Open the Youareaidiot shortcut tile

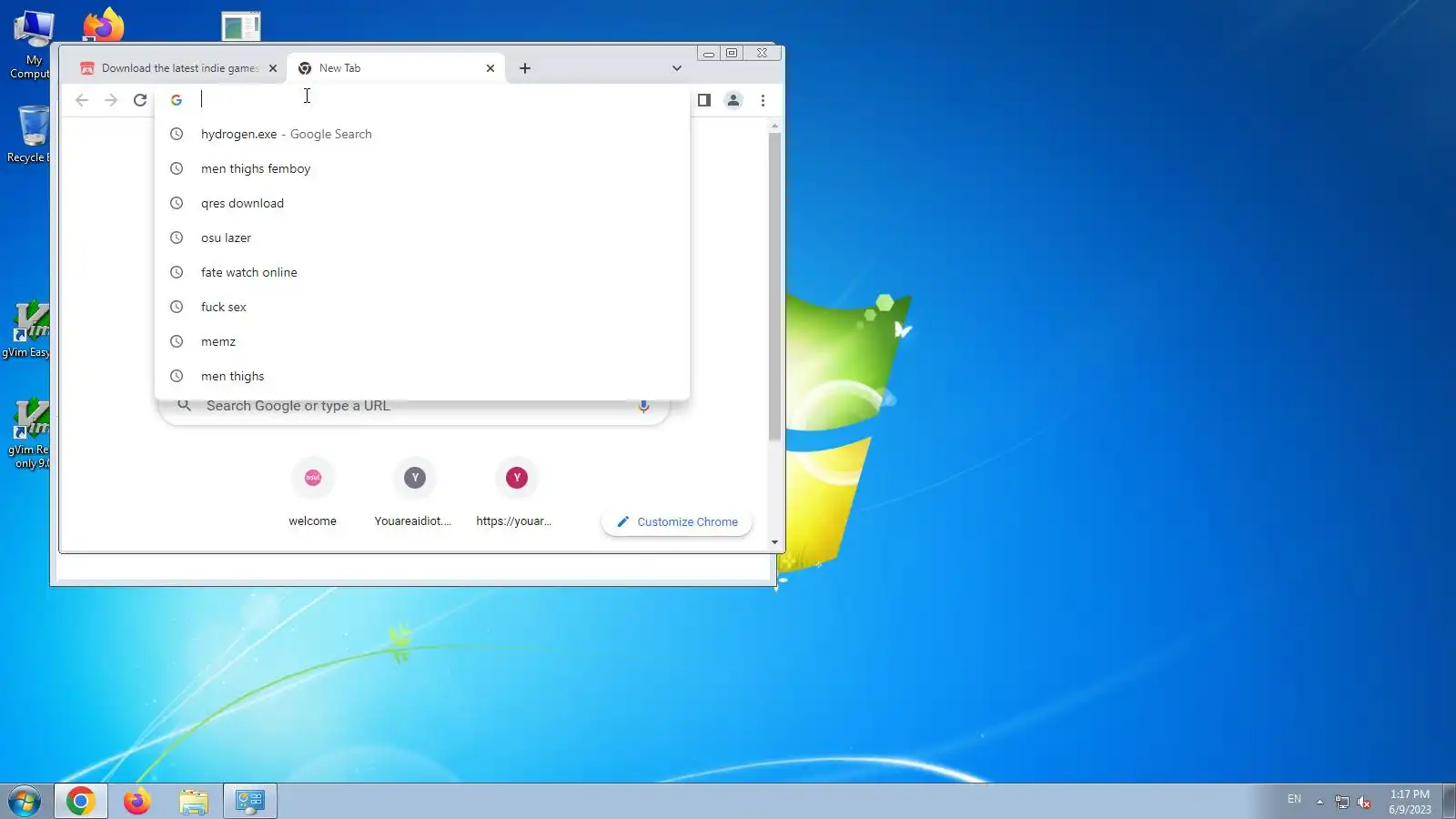(x=414, y=492)
